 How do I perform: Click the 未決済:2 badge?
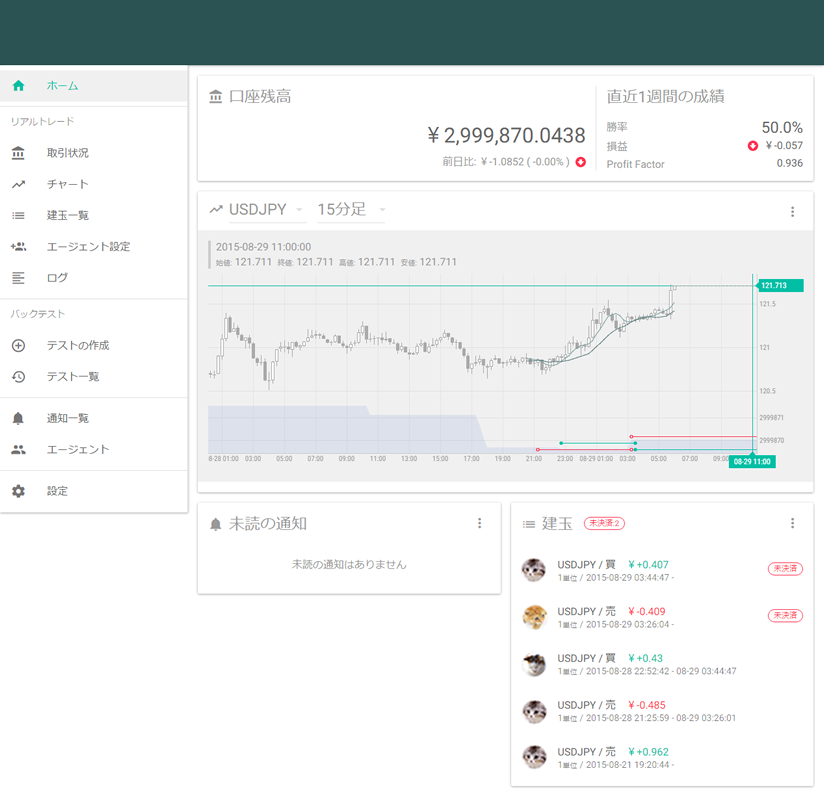point(604,523)
